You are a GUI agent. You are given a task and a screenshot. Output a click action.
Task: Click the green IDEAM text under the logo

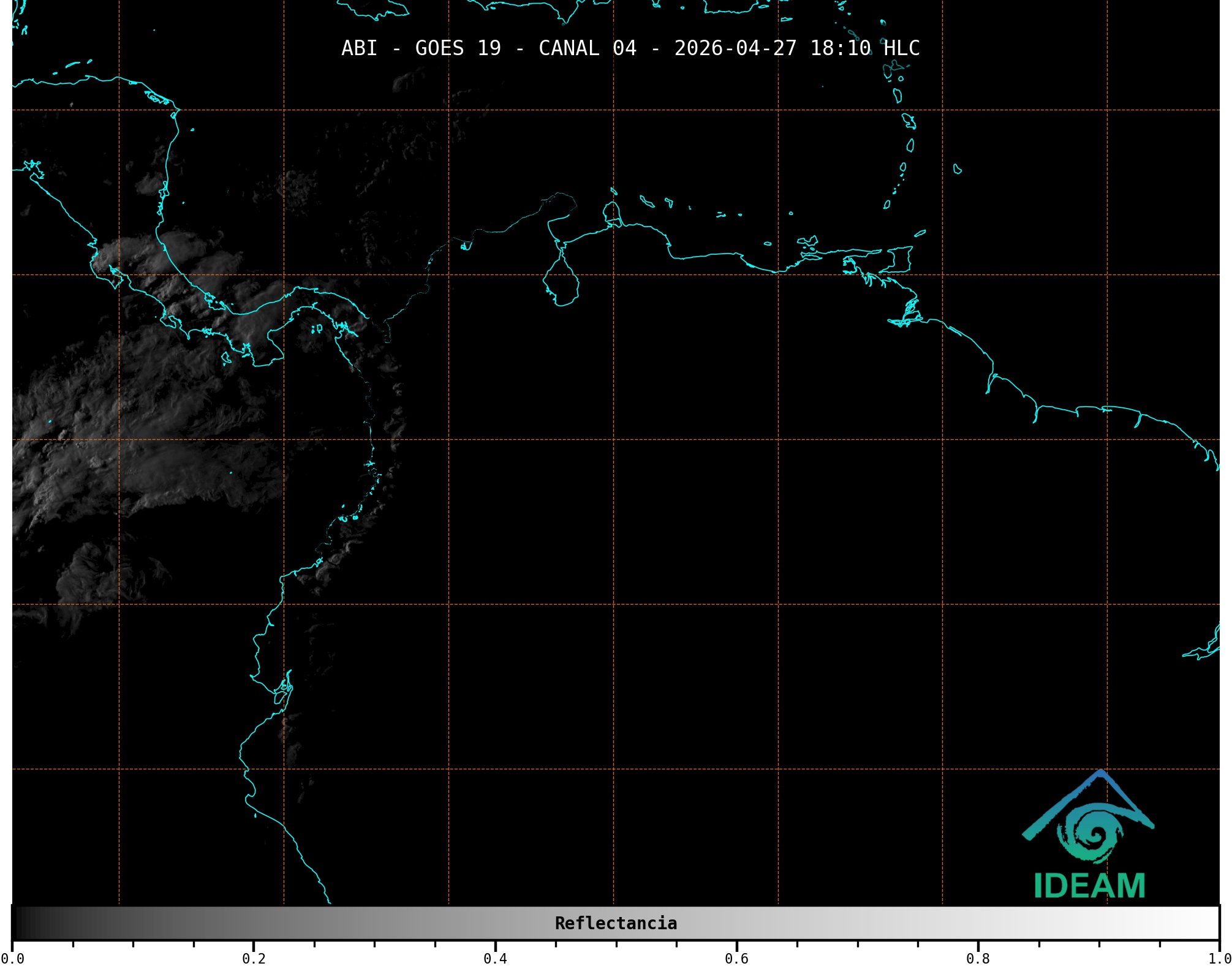tap(1089, 886)
